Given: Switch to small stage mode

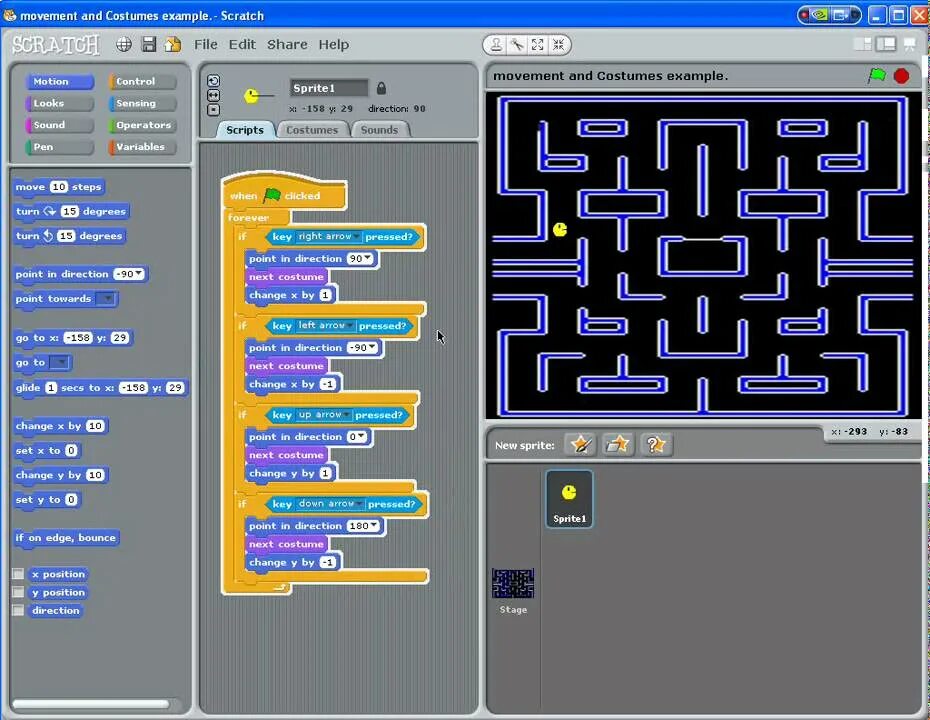Looking at the screenshot, I should pyautogui.click(x=862, y=44).
